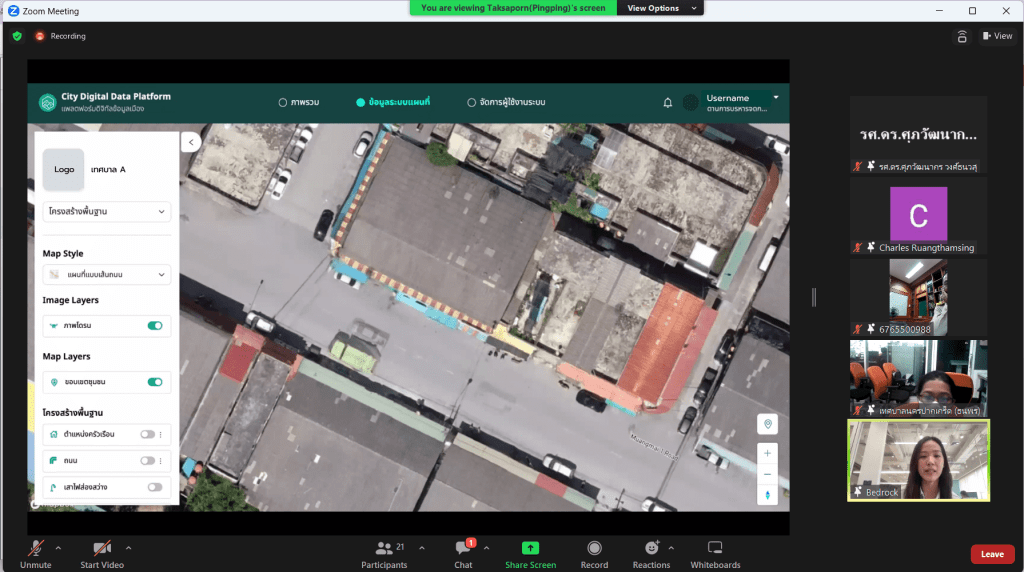
Task: Click the เทศบาล A municipality name
Action: pyautogui.click(x=108, y=170)
